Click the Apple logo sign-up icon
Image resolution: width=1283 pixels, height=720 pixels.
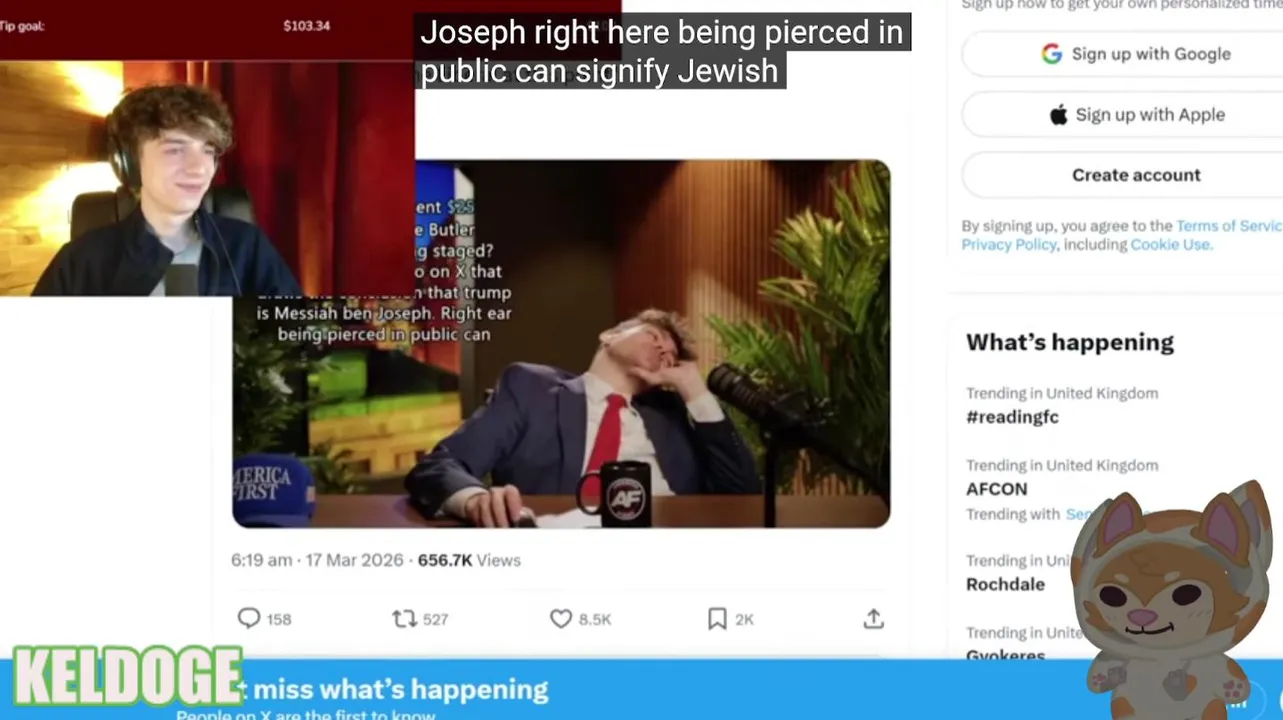pyautogui.click(x=1058, y=115)
